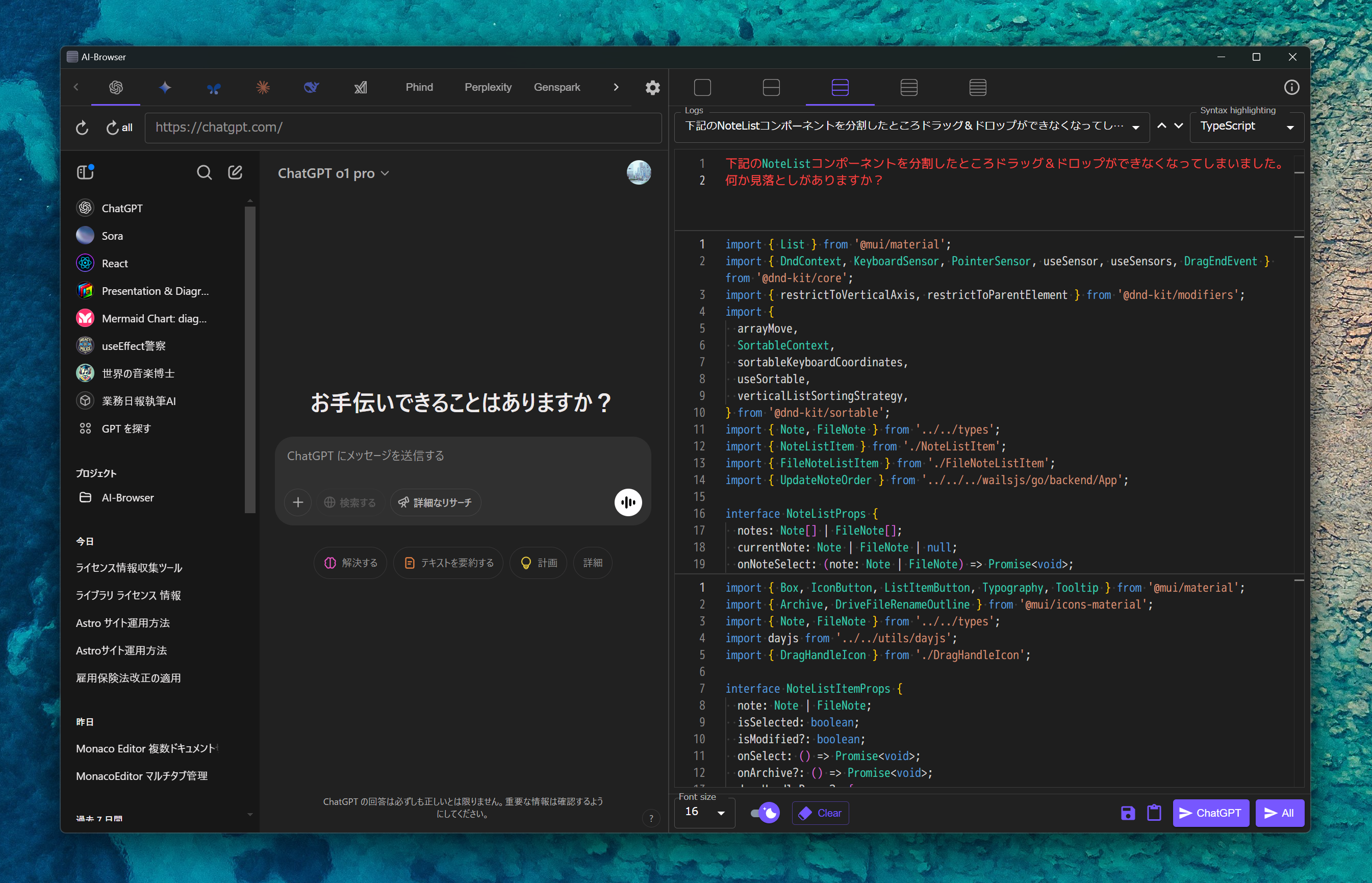
Task: Open the Syntax highlighting TypeScript dropdown
Action: point(1247,127)
